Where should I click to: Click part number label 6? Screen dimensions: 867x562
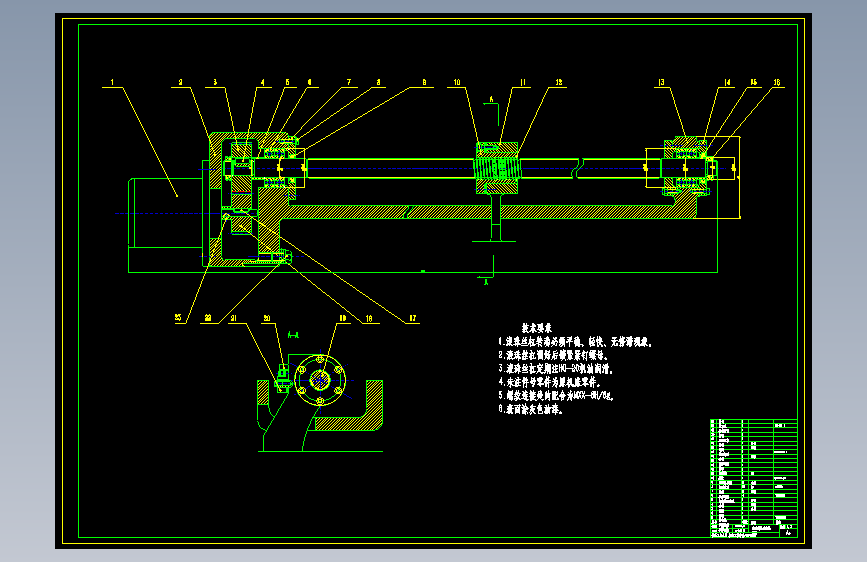(x=309, y=82)
